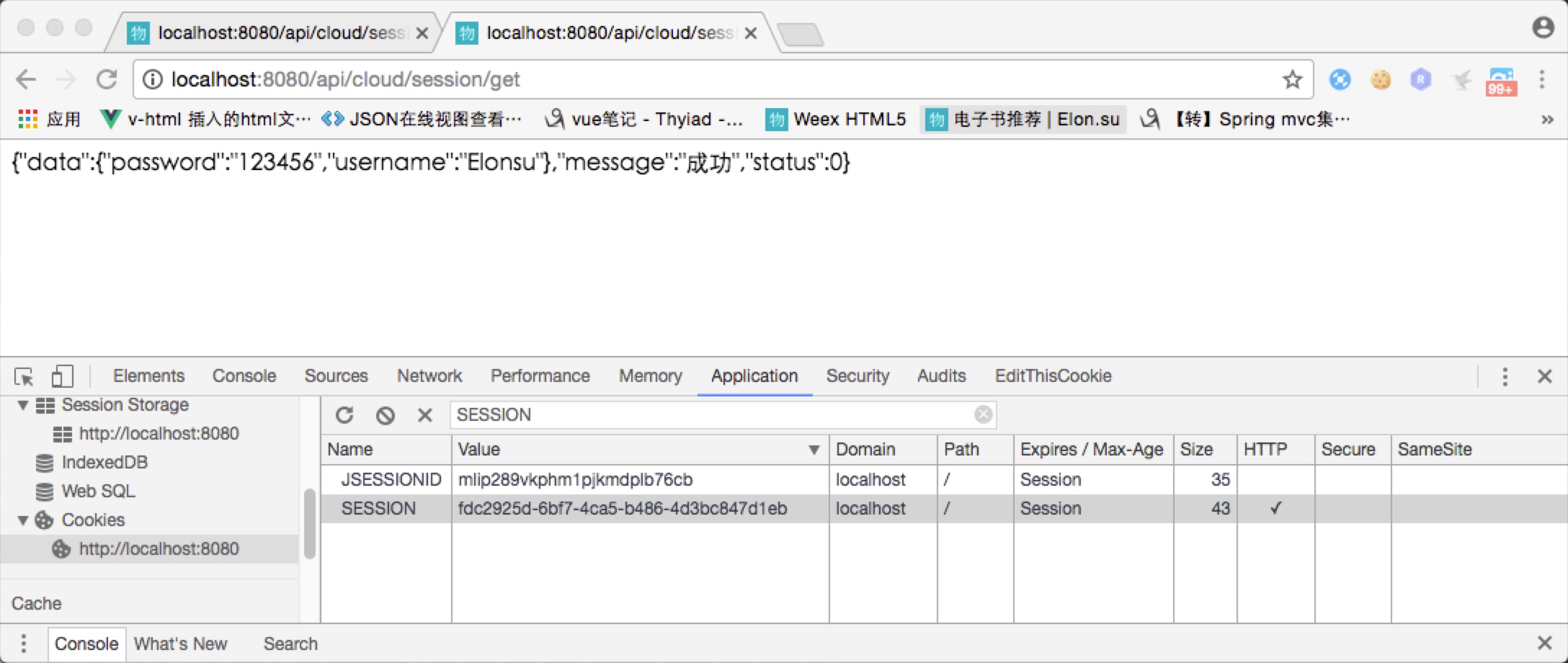Click value fdc2925d-6bf7-4ca5-b486-4d3bc847d1eb
The width and height of the screenshot is (1568, 663).
pos(623,509)
